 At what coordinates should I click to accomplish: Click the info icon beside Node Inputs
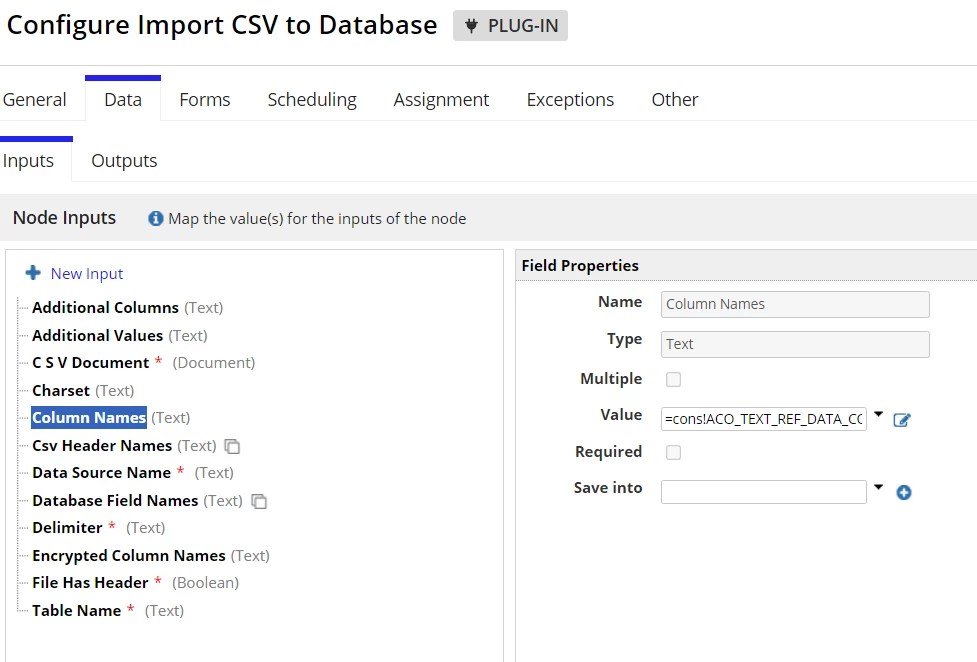(155, 219)
